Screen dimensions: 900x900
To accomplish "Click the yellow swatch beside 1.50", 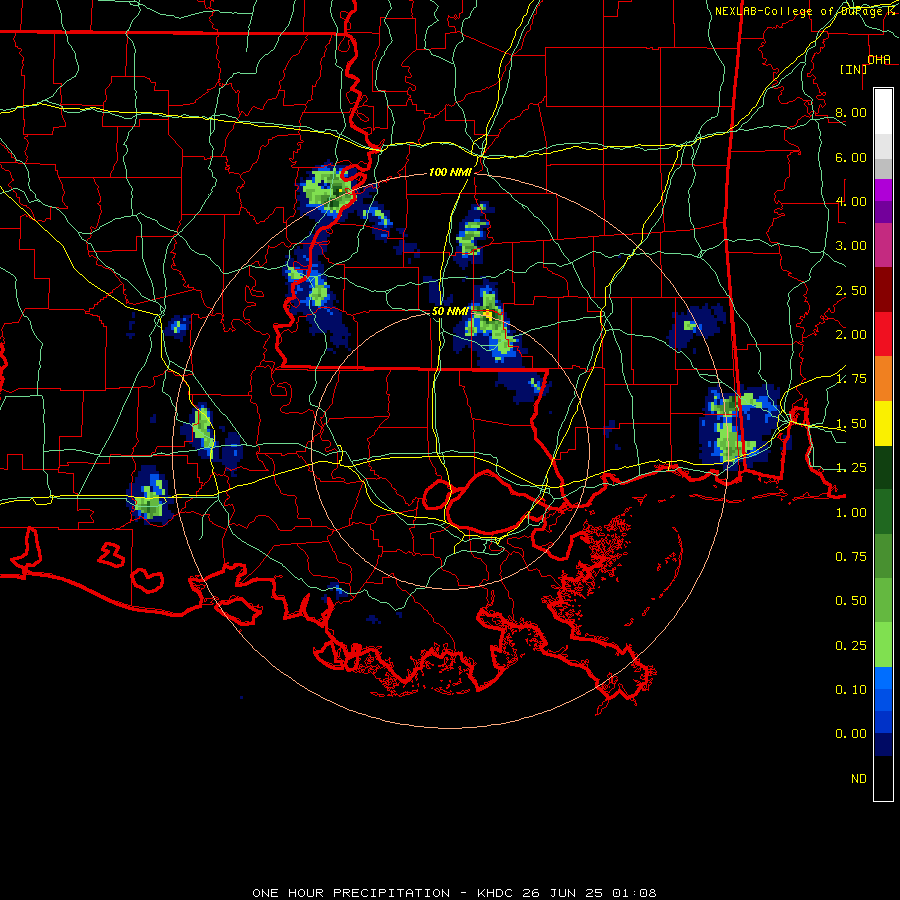I will coord(883,423).
